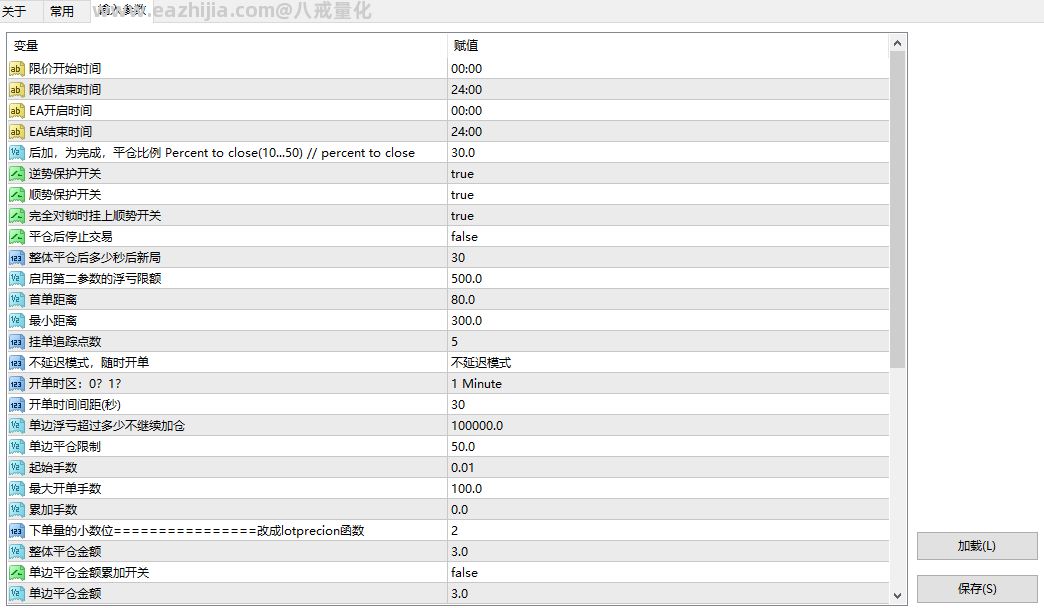Click the double icon beside 最小距离
The width and height of the screenshot is (1044, 608).
point(17,320)
